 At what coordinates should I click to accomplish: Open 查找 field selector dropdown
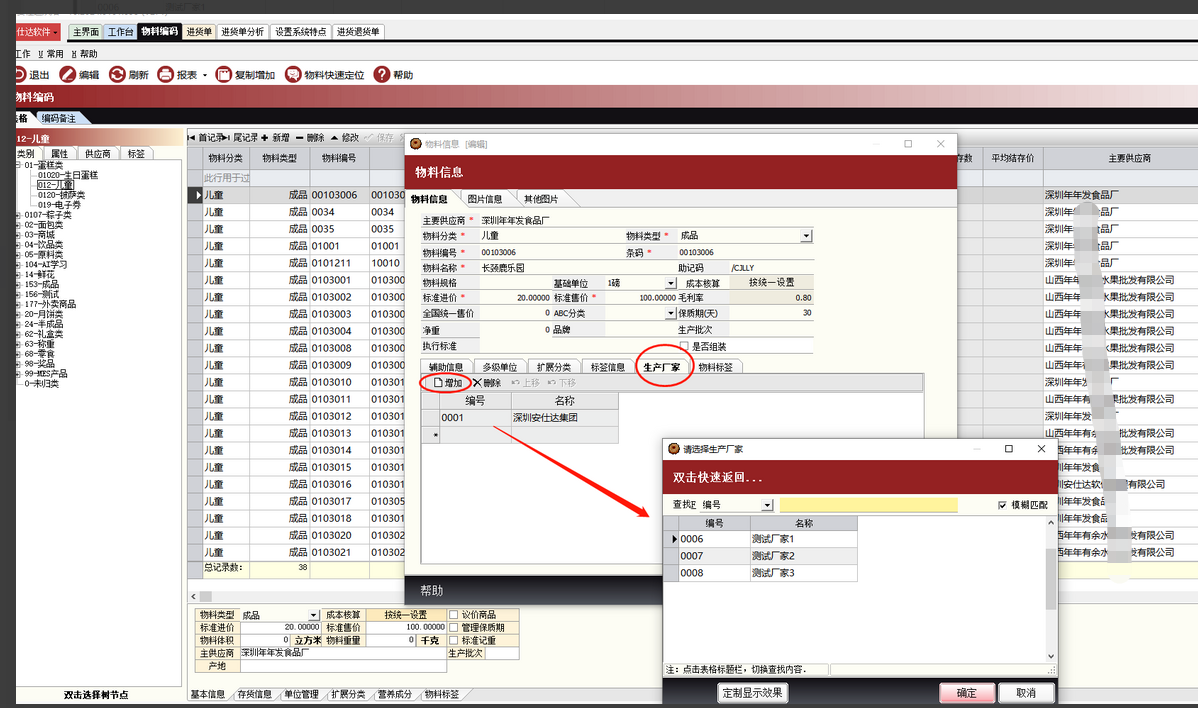pyautogui.click(x=767, y=505)
